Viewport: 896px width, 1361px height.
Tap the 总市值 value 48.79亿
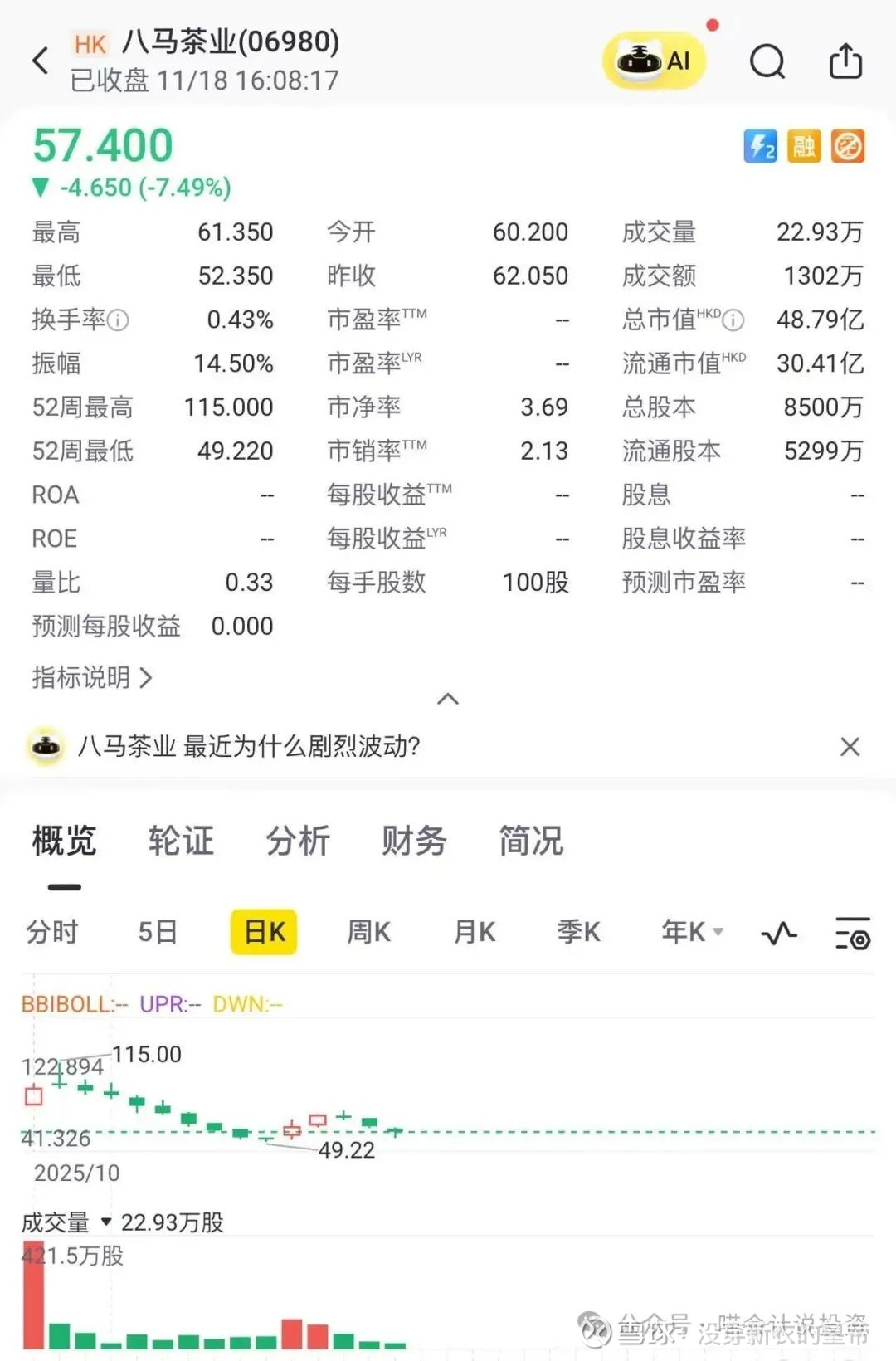[x=820, y=320]
